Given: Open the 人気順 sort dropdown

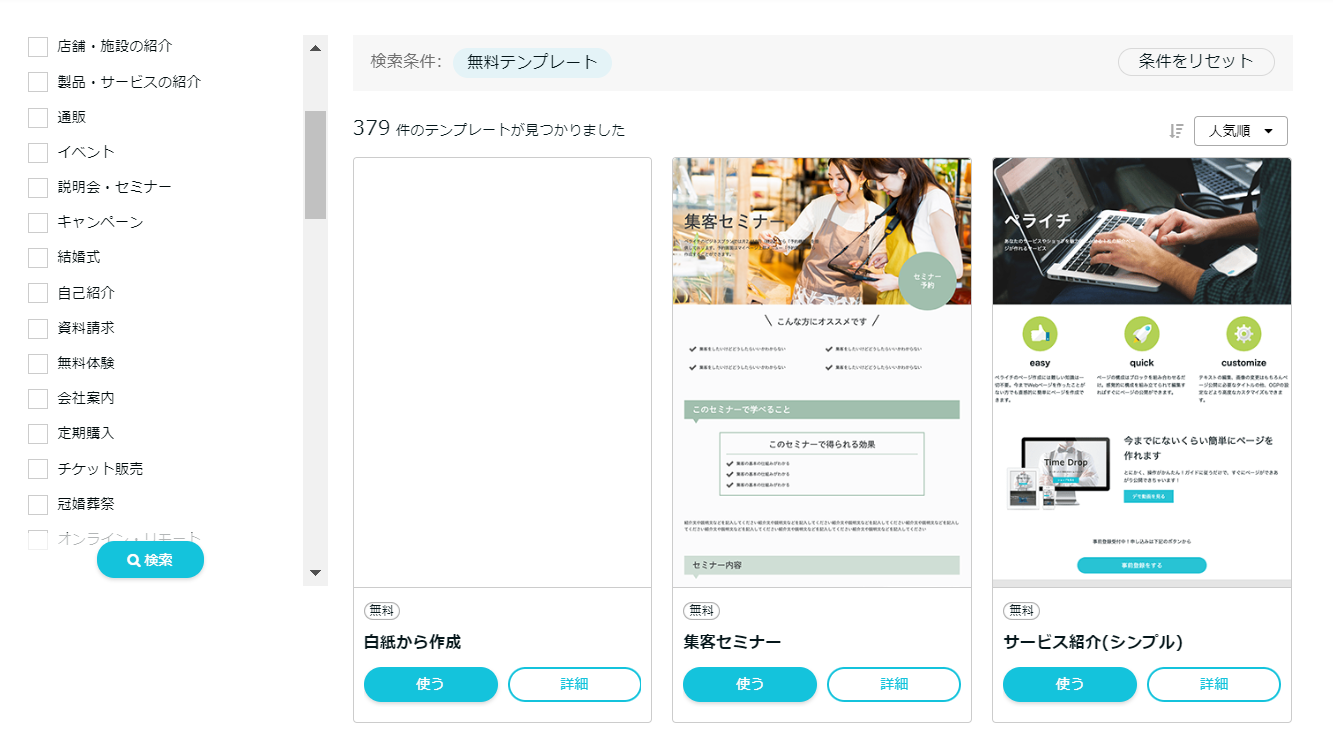Looking at the screenshot, I should click(x=1240, y=131).
